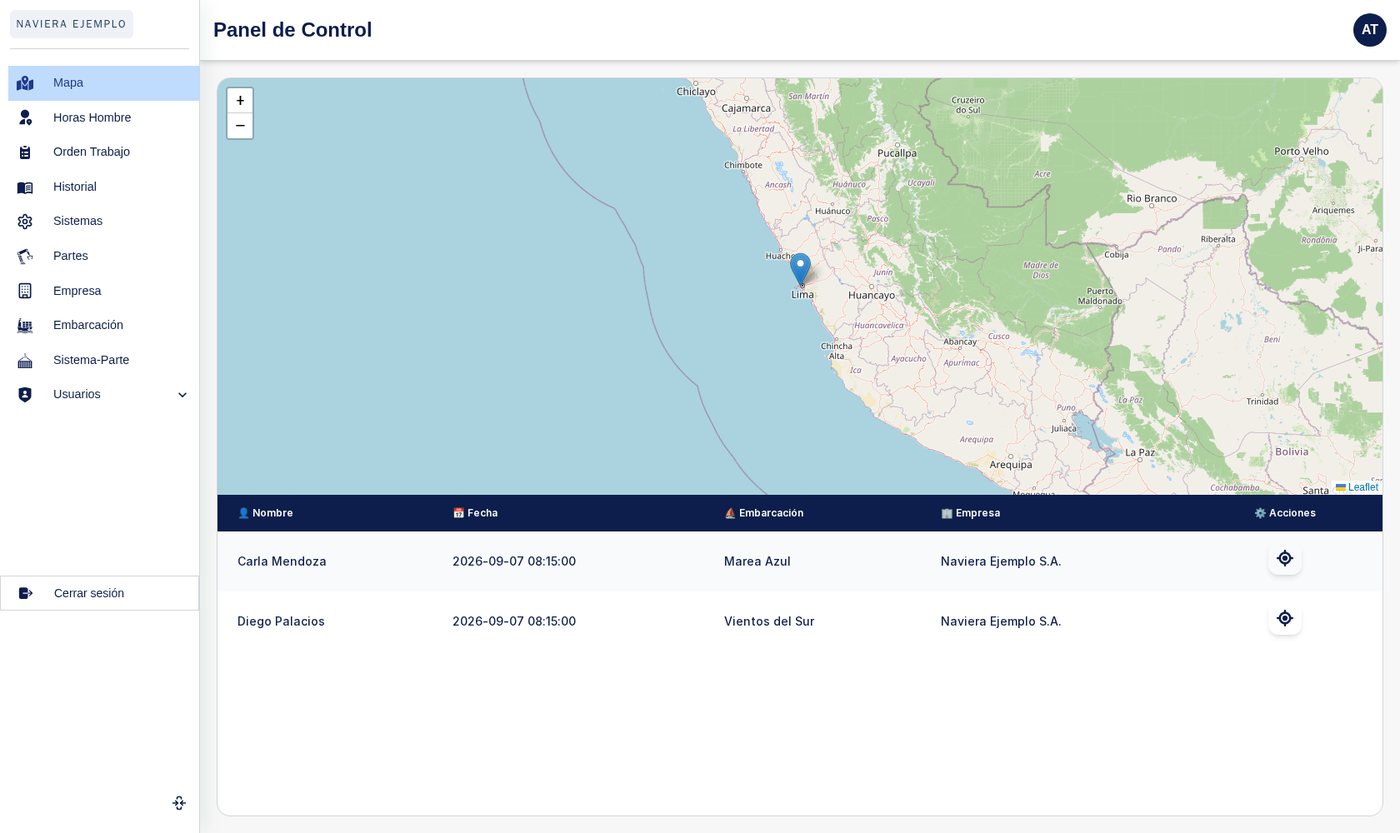Image resolution: width=1400 pixels, height=833 pixels.
Task: Click the Rio Branco map label
Action: click(x=1152, y=198)
